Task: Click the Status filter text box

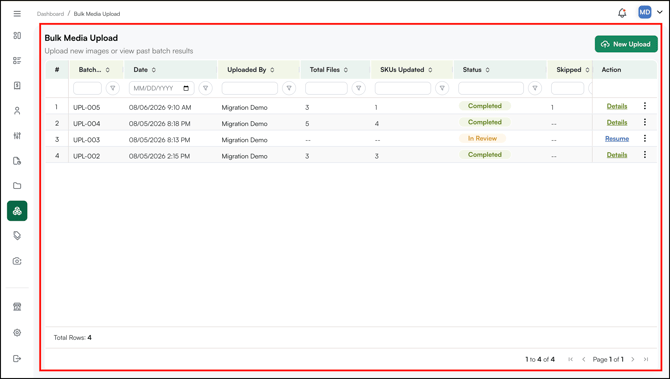Action: (491, 88)
